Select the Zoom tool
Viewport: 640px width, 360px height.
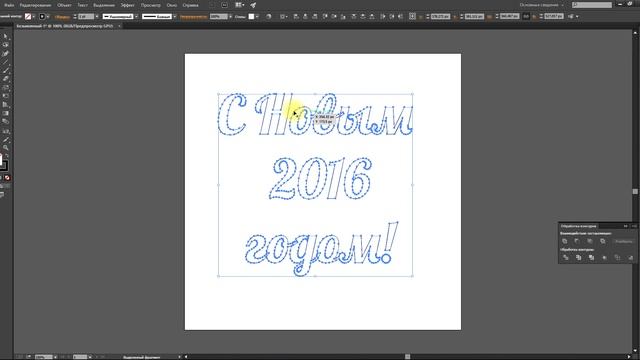(x=5, y=148)
